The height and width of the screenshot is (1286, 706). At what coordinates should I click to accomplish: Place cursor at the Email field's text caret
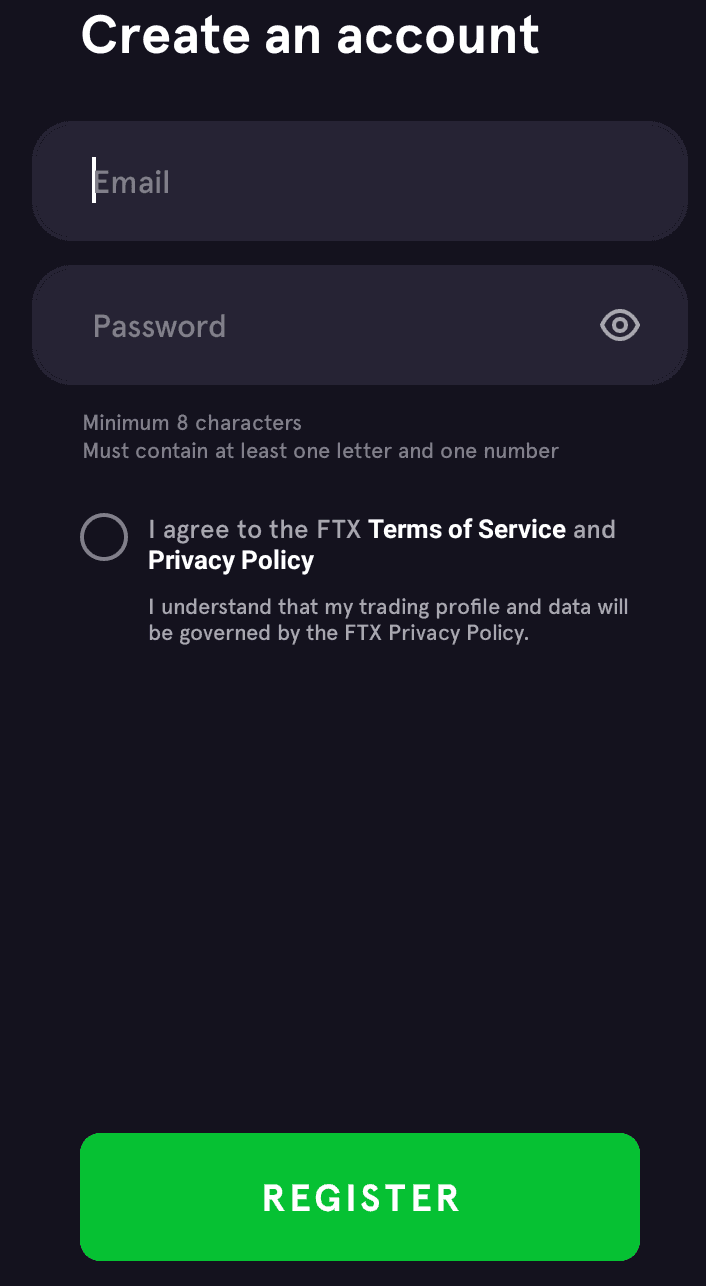(x=94, y=181)
